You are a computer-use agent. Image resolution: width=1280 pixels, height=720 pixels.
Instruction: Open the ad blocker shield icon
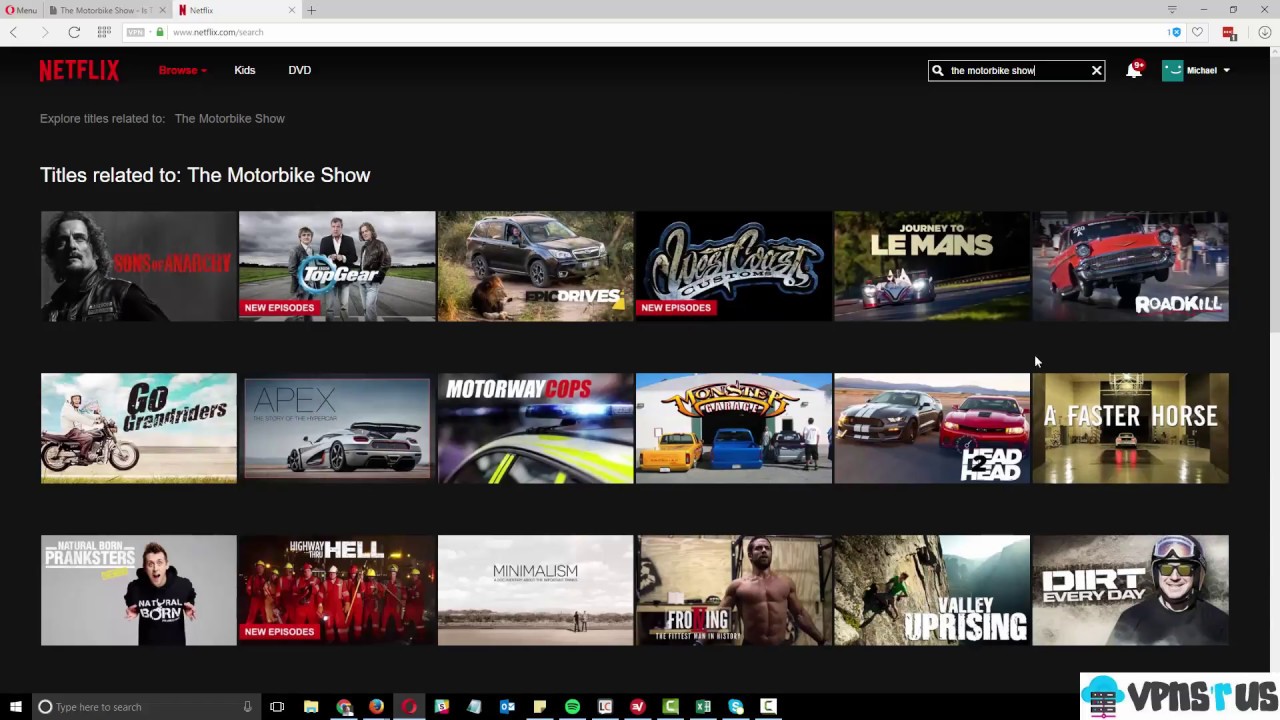click(x=1175, y=32)
